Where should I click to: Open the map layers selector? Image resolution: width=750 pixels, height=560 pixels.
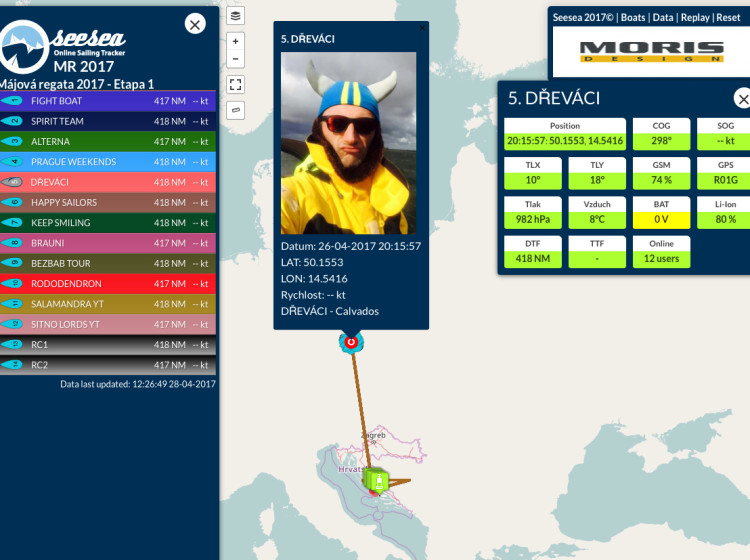coord(235,16)
